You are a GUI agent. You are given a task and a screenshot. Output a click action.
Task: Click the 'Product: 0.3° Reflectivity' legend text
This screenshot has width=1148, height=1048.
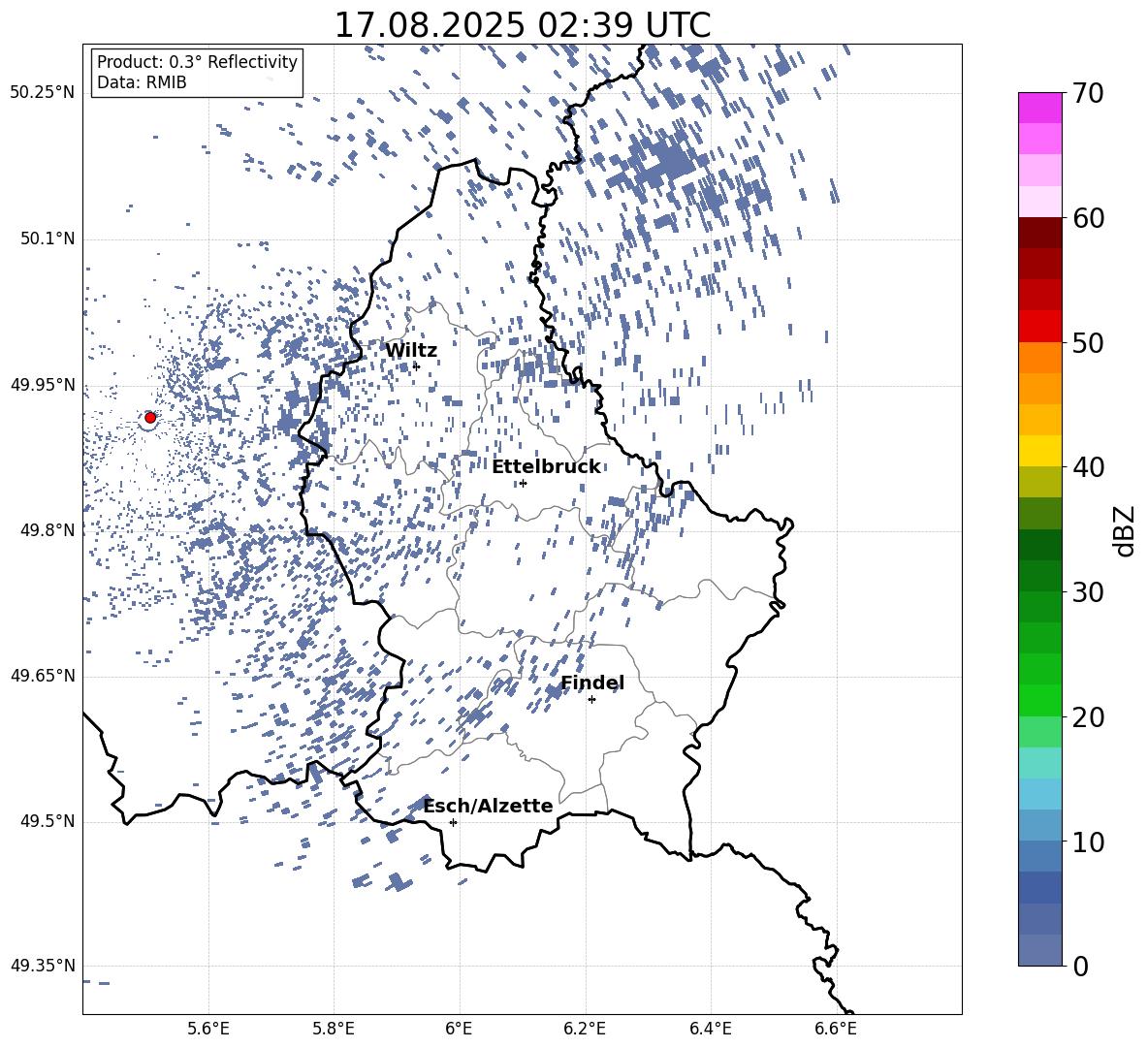click(x=197, y=62)
